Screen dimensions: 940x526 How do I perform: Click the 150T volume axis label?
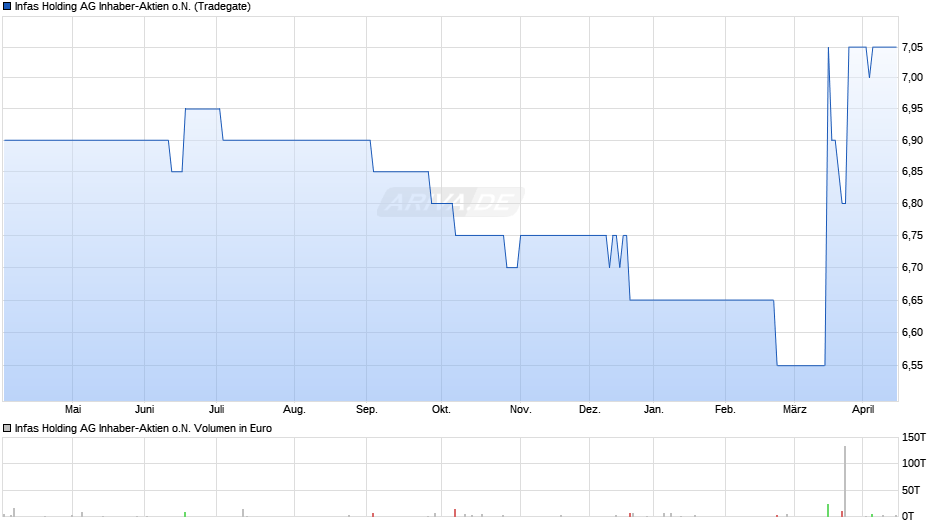tap(915, 438)
